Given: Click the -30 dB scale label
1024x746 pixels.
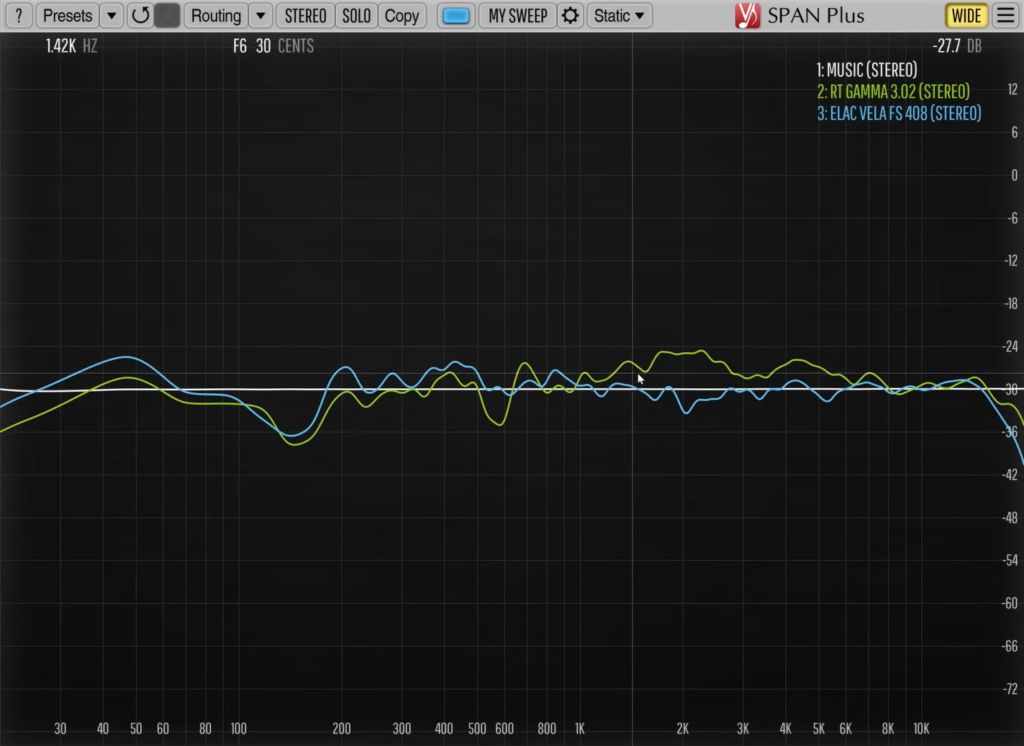Looking at the screenshot, I should [1010, 389].
